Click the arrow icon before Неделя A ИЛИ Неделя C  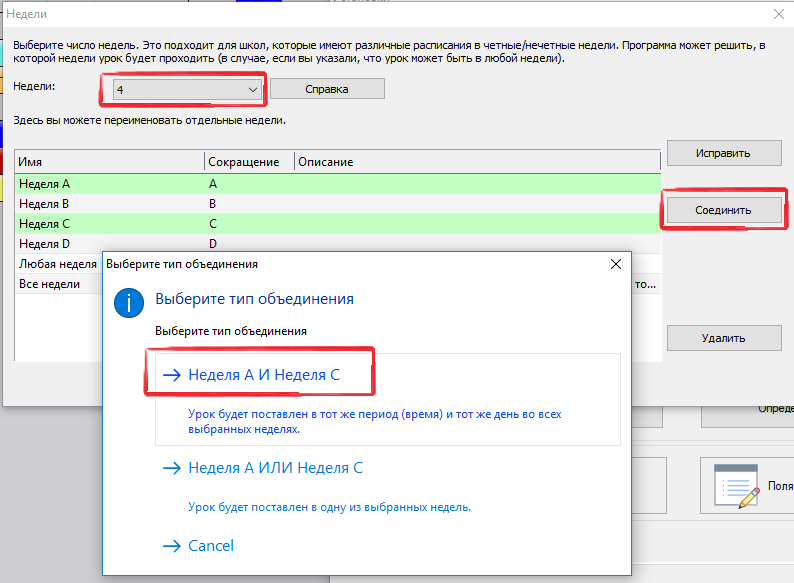tap(171, 468)
